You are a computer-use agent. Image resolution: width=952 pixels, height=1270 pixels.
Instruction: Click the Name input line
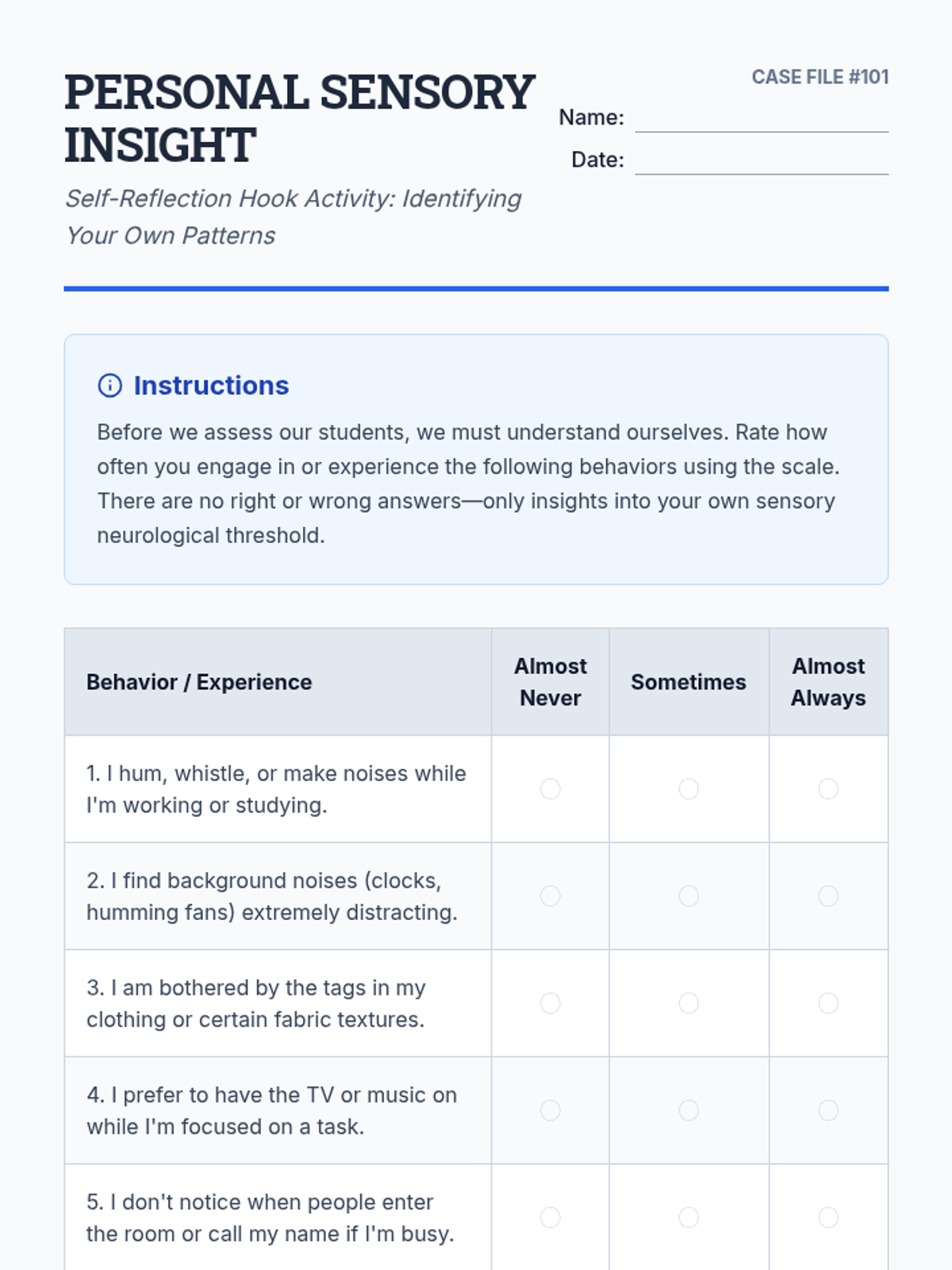(x=762, y=119)
